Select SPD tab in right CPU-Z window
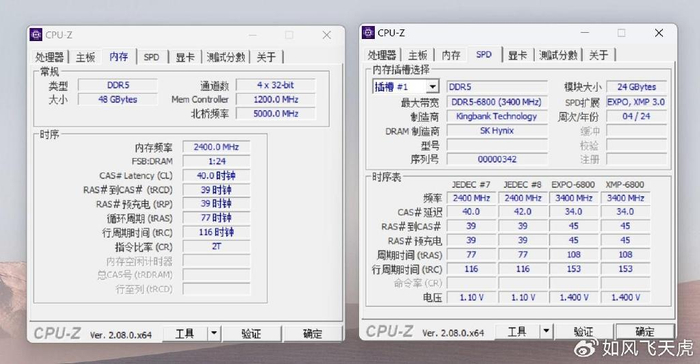The width and height of the screenshot is (700, 364). (x=483, y=54)
